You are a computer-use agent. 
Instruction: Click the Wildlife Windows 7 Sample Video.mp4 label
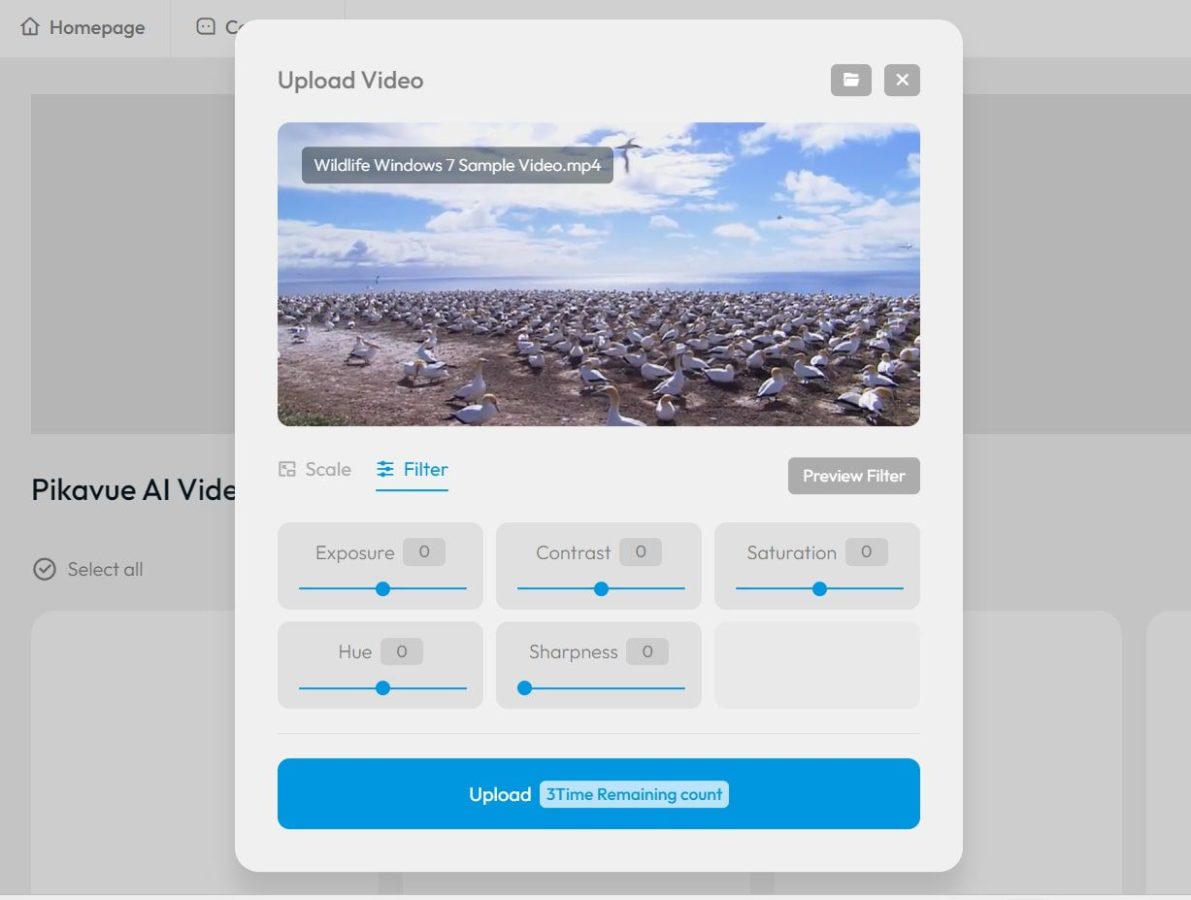coord(456,165)
